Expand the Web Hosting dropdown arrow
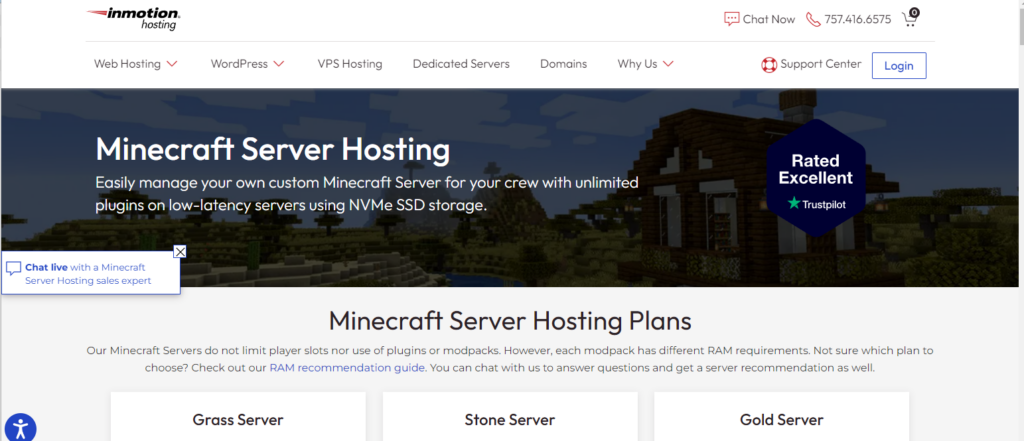Viewport: 1024px width, 441px height. (x=172, y=64)
